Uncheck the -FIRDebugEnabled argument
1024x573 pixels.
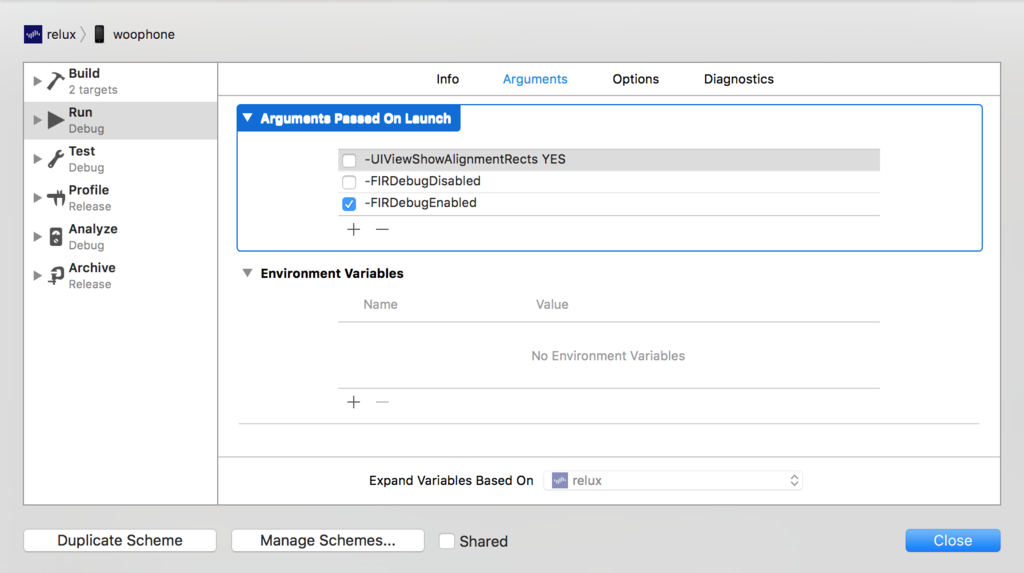click(x=349, y=204)
